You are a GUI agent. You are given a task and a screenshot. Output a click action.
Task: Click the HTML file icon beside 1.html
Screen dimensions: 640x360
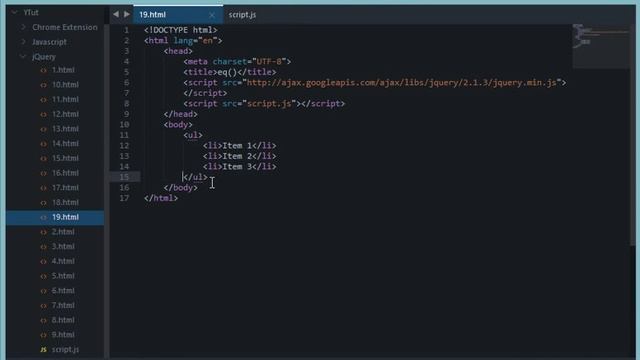click(x=44, y=70)
